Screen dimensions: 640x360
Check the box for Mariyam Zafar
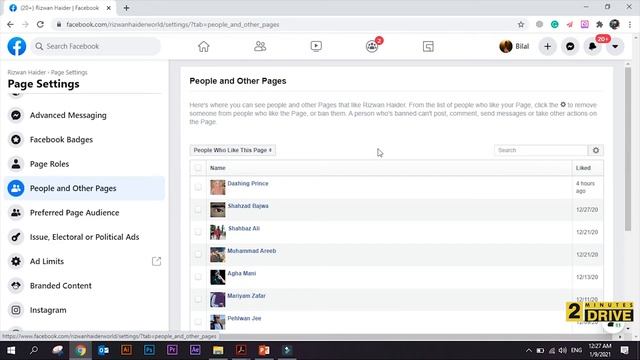click(198, 299)
